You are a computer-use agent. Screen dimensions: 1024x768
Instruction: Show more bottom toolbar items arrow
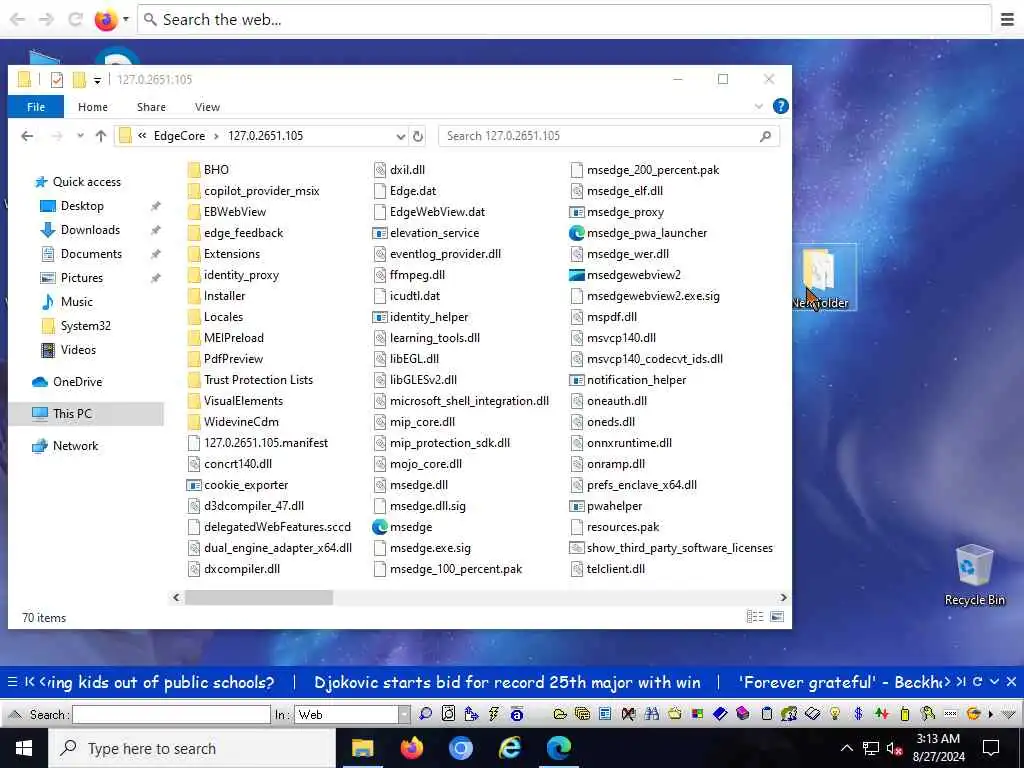pos(991,714)
